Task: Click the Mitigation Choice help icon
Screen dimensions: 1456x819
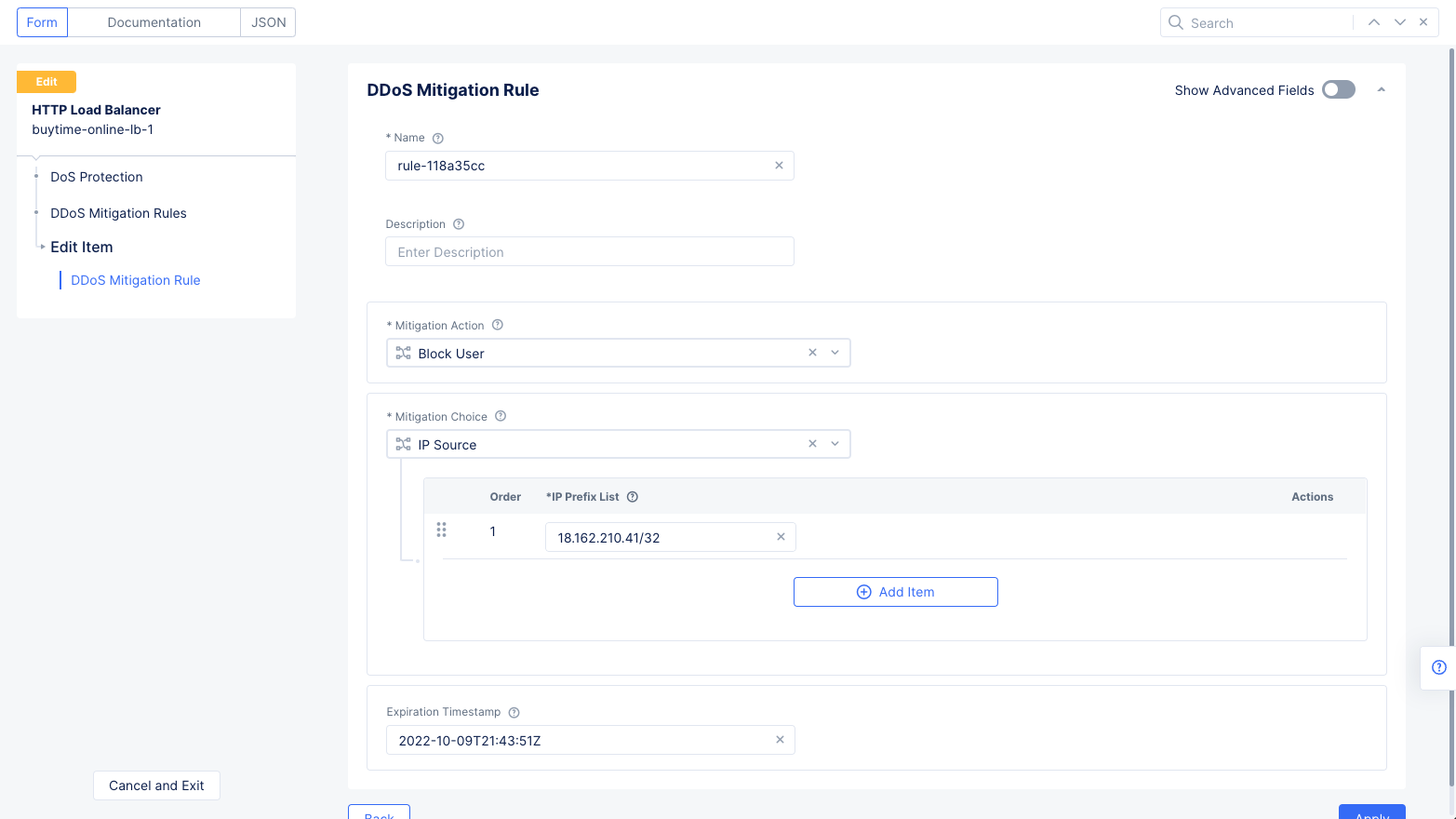Action: 501,416
